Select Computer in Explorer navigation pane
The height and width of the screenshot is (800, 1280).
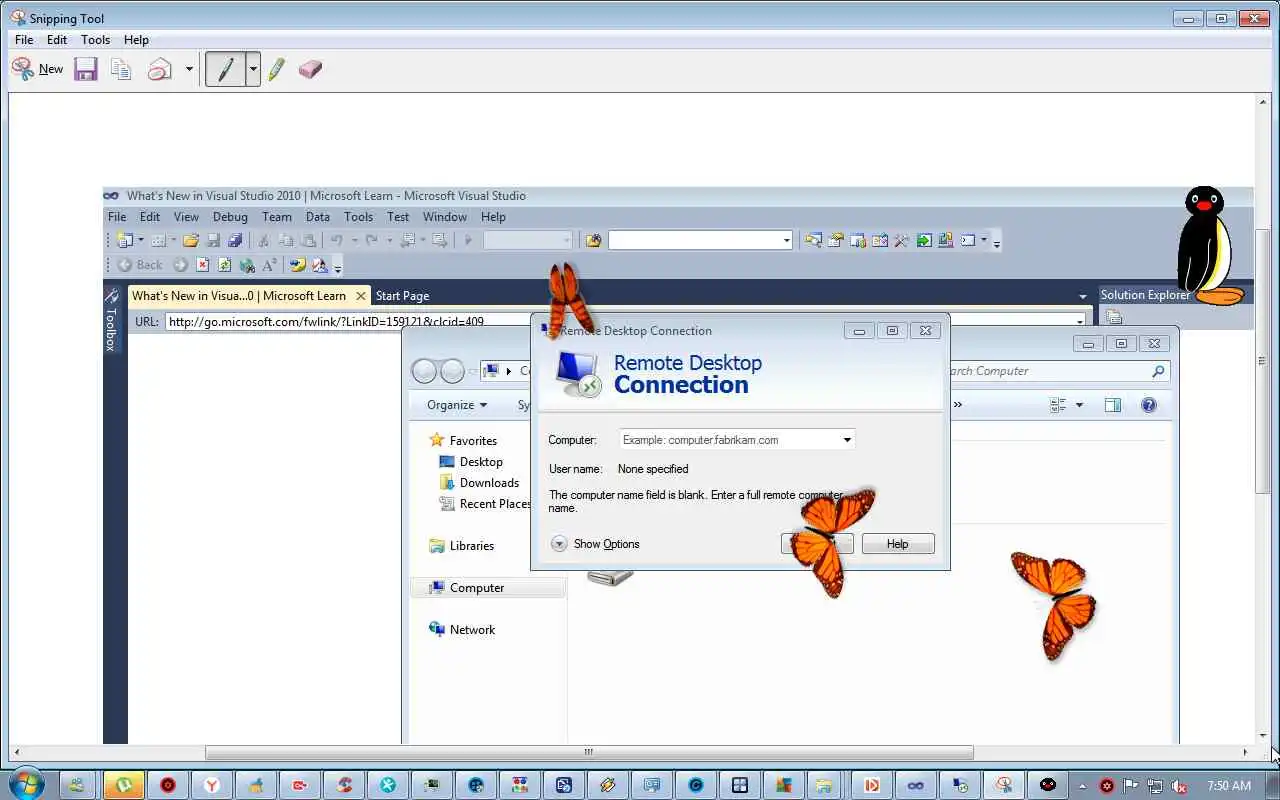(488, 588)
